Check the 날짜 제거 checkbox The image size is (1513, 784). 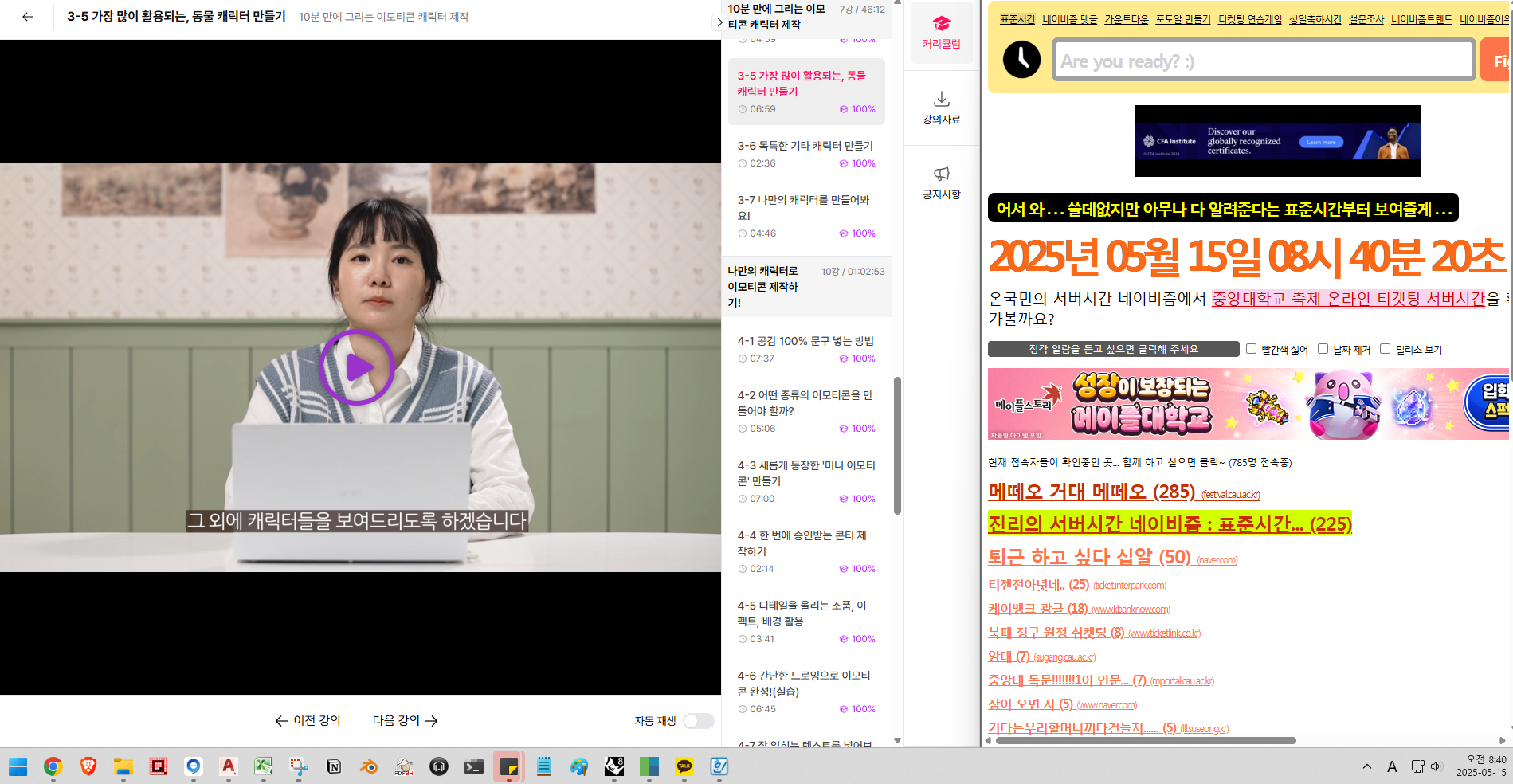click(1323, 348)
